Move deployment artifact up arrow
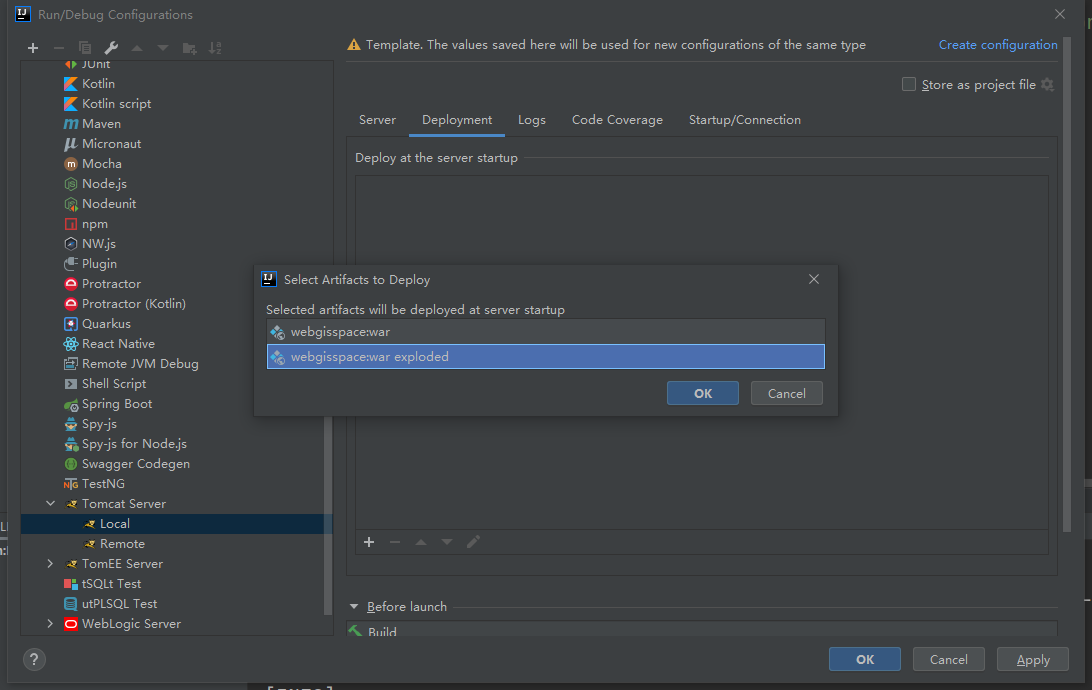1092x690 pixels. 421,542
